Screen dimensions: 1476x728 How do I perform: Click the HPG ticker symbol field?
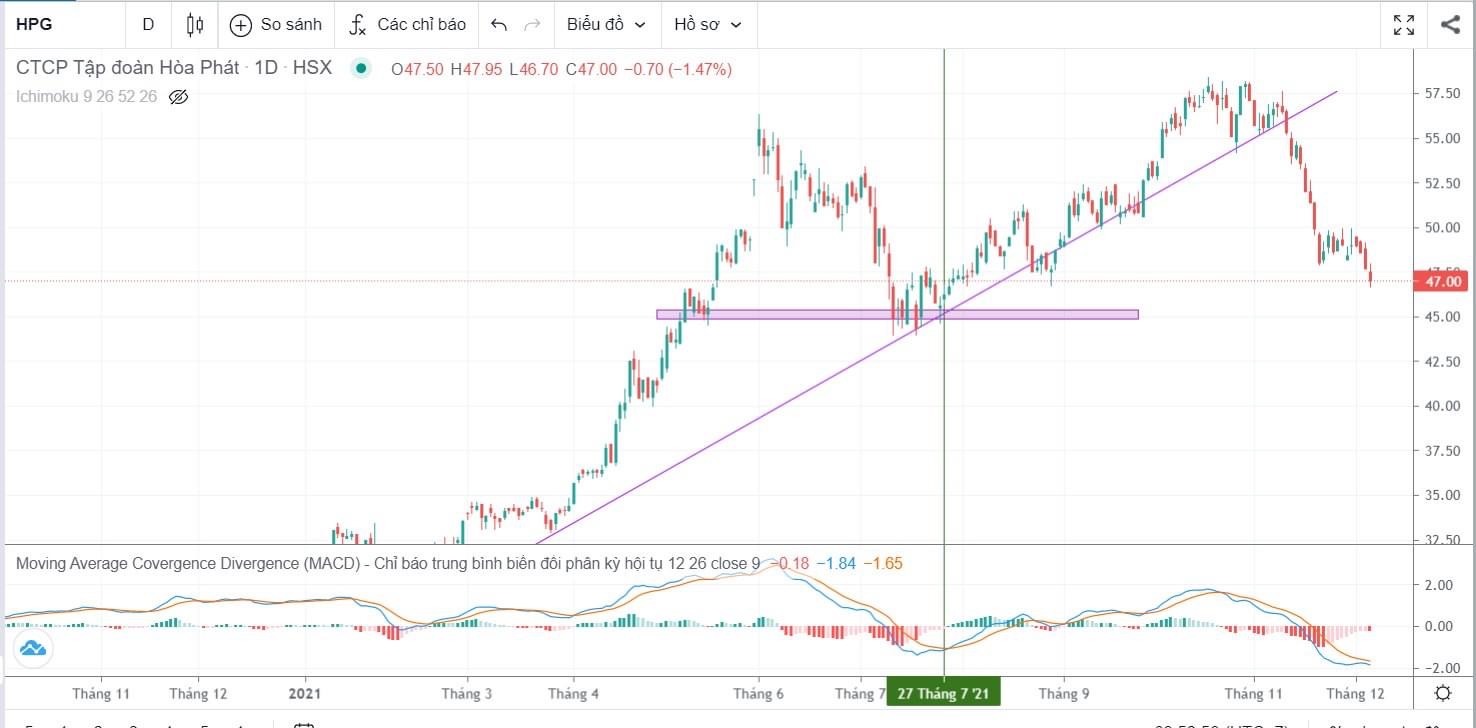click(x=50, y=25)
